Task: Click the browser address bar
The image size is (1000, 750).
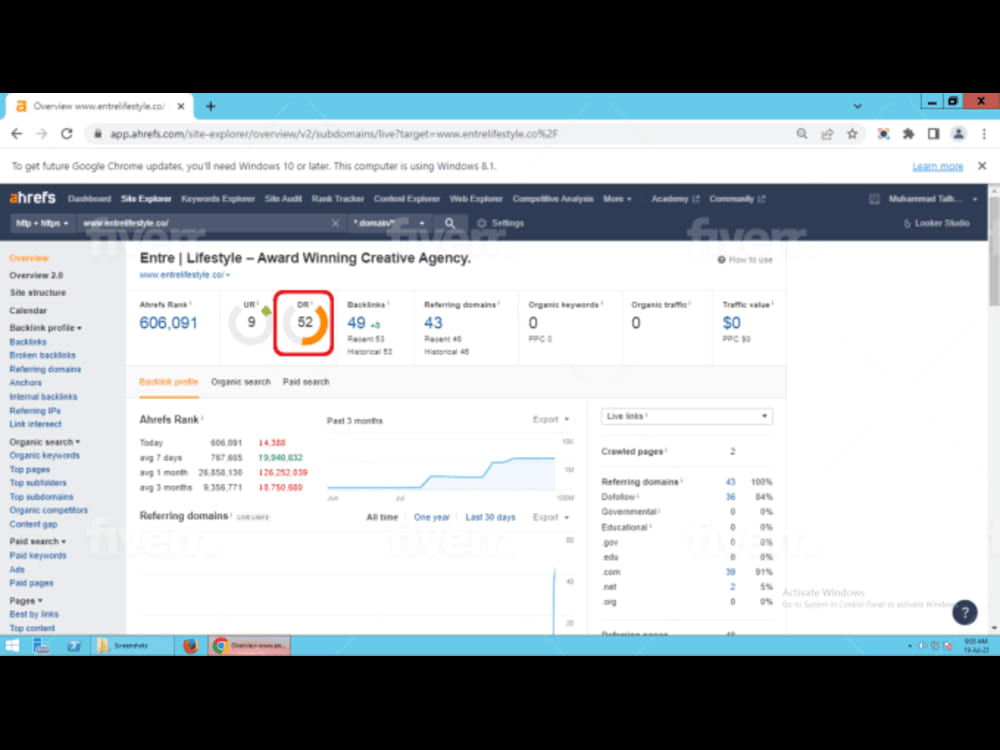Action: tap(440, 134)
